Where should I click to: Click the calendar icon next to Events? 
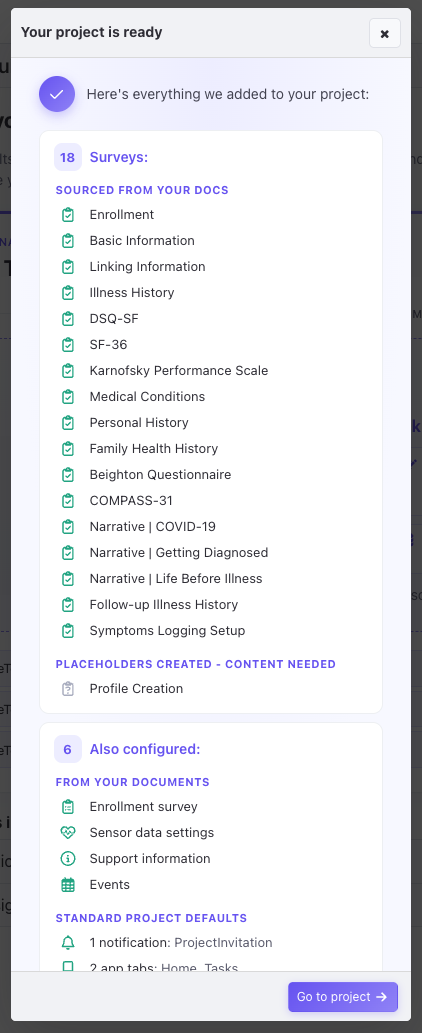(x=68, y=885)
